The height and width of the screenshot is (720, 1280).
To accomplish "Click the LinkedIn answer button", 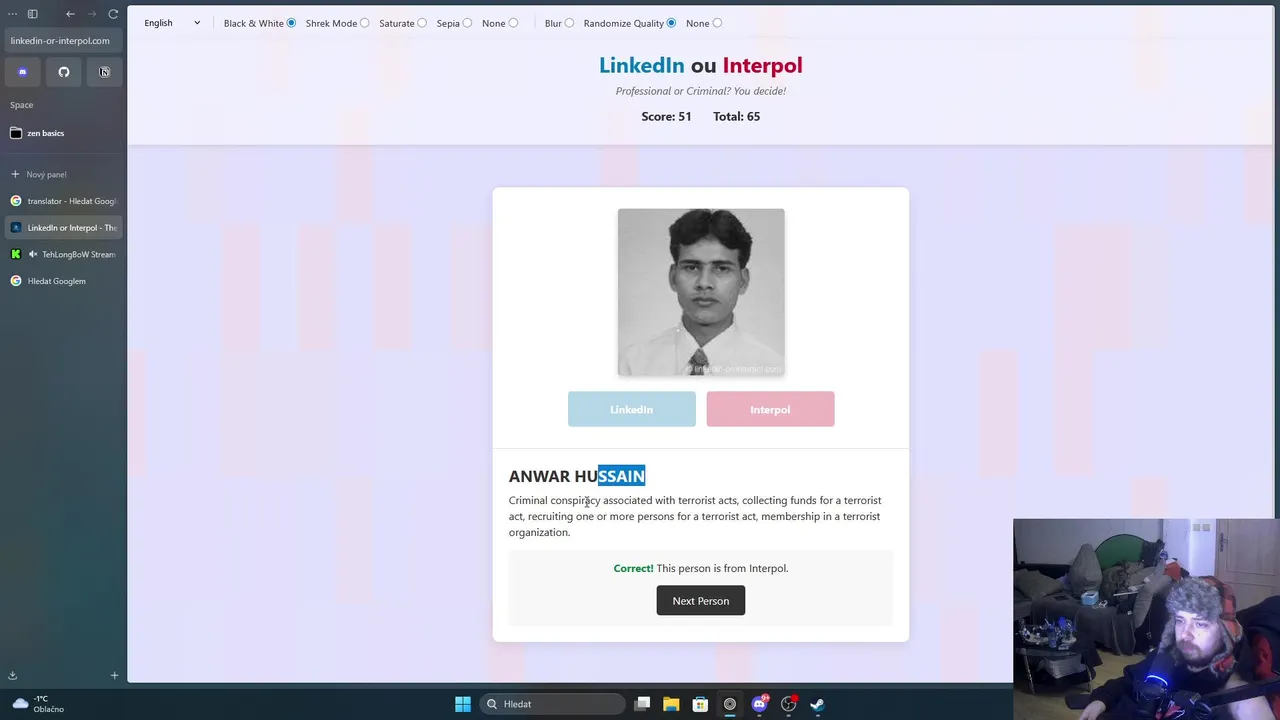I will (x=632, y=409).
